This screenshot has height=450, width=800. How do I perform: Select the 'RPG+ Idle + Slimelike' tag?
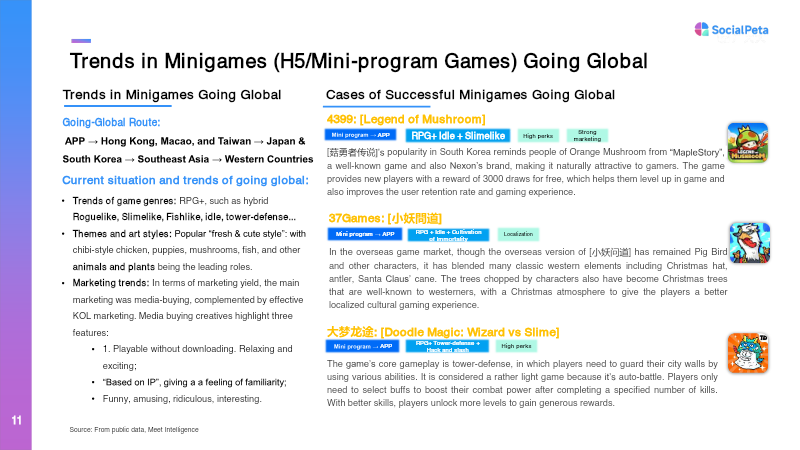(459, 135)
